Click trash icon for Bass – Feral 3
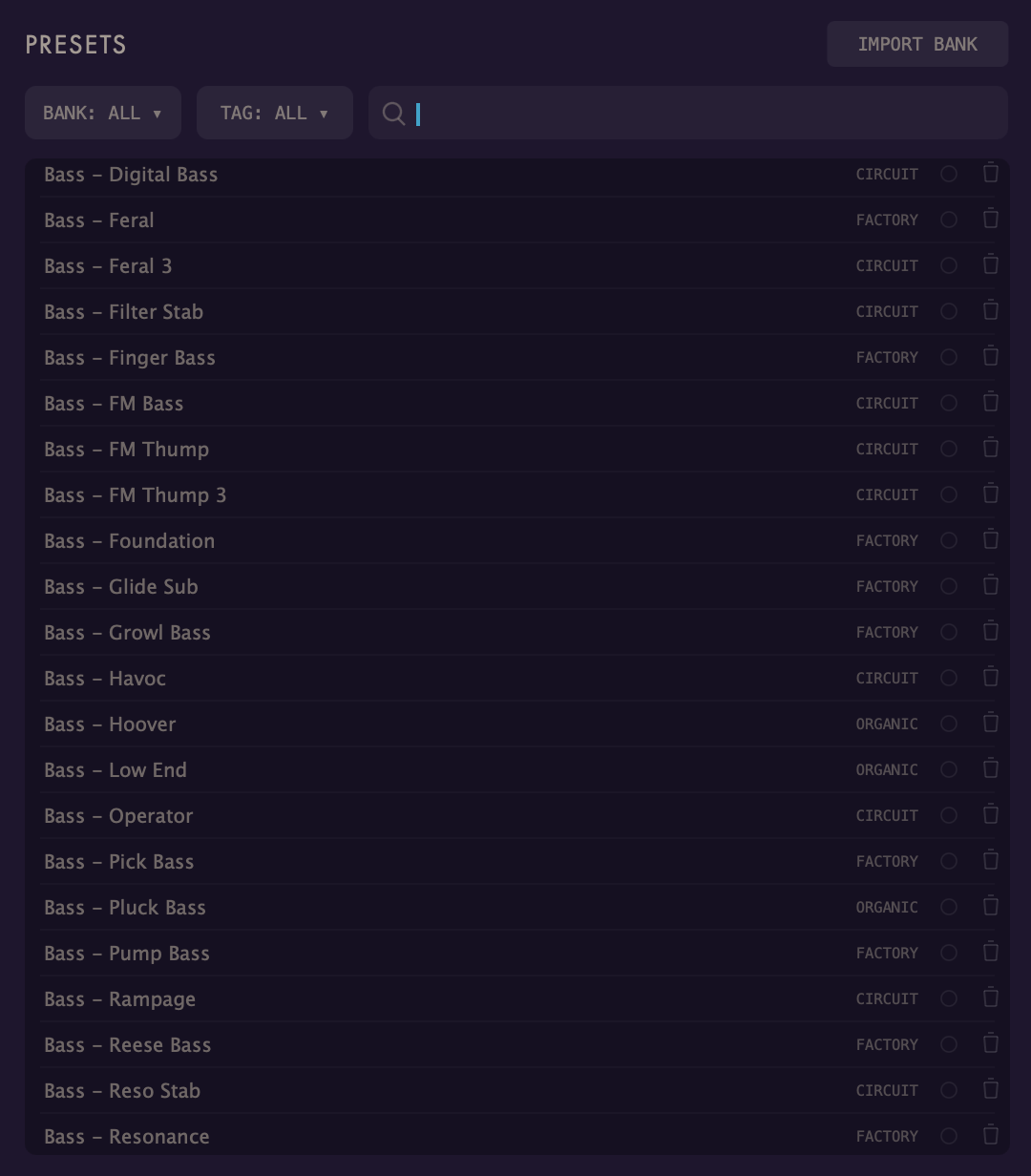This screenshot has height=1176, width=1031. [x=991, y=264]
